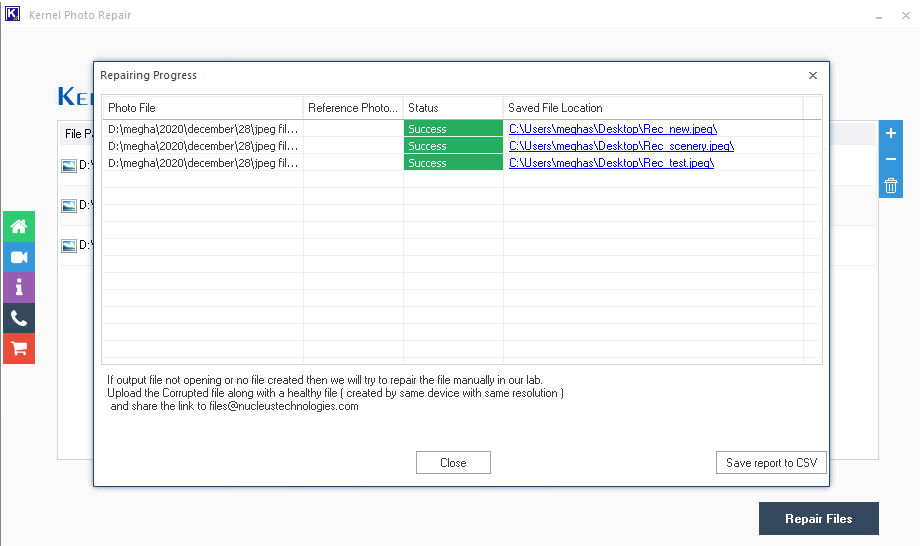Click the Saved File Location column header
Viewport: 922px width, 546px height.
tap(653, 108)
